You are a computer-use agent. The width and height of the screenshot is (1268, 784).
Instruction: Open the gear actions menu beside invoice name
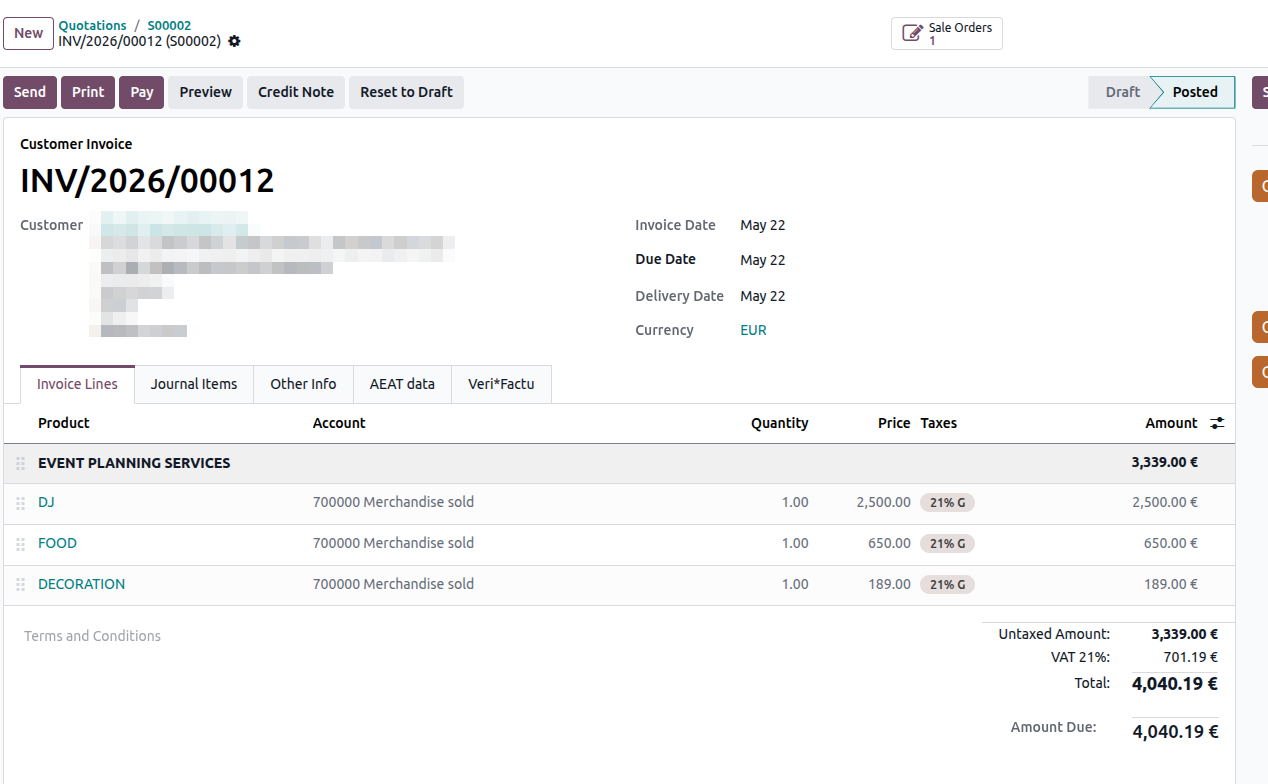pos(234,41)
